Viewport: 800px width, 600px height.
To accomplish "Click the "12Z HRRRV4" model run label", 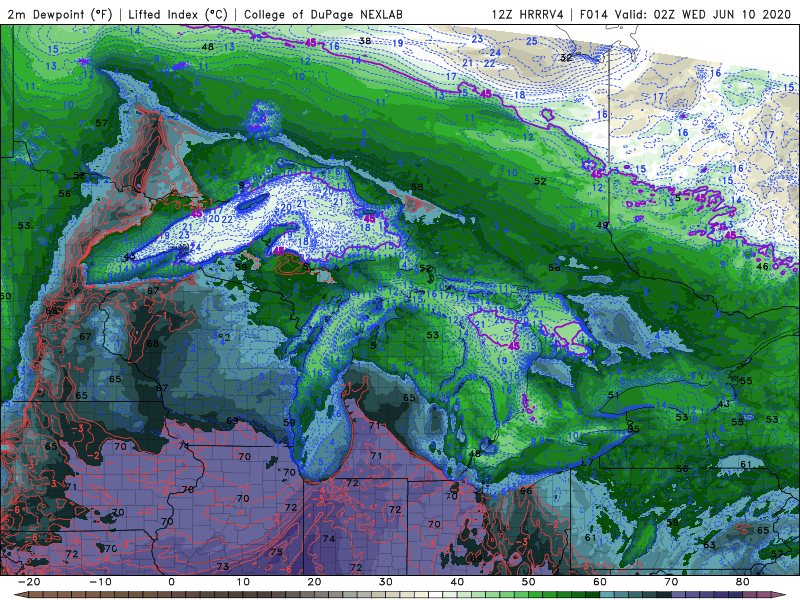I will [528, 14].
